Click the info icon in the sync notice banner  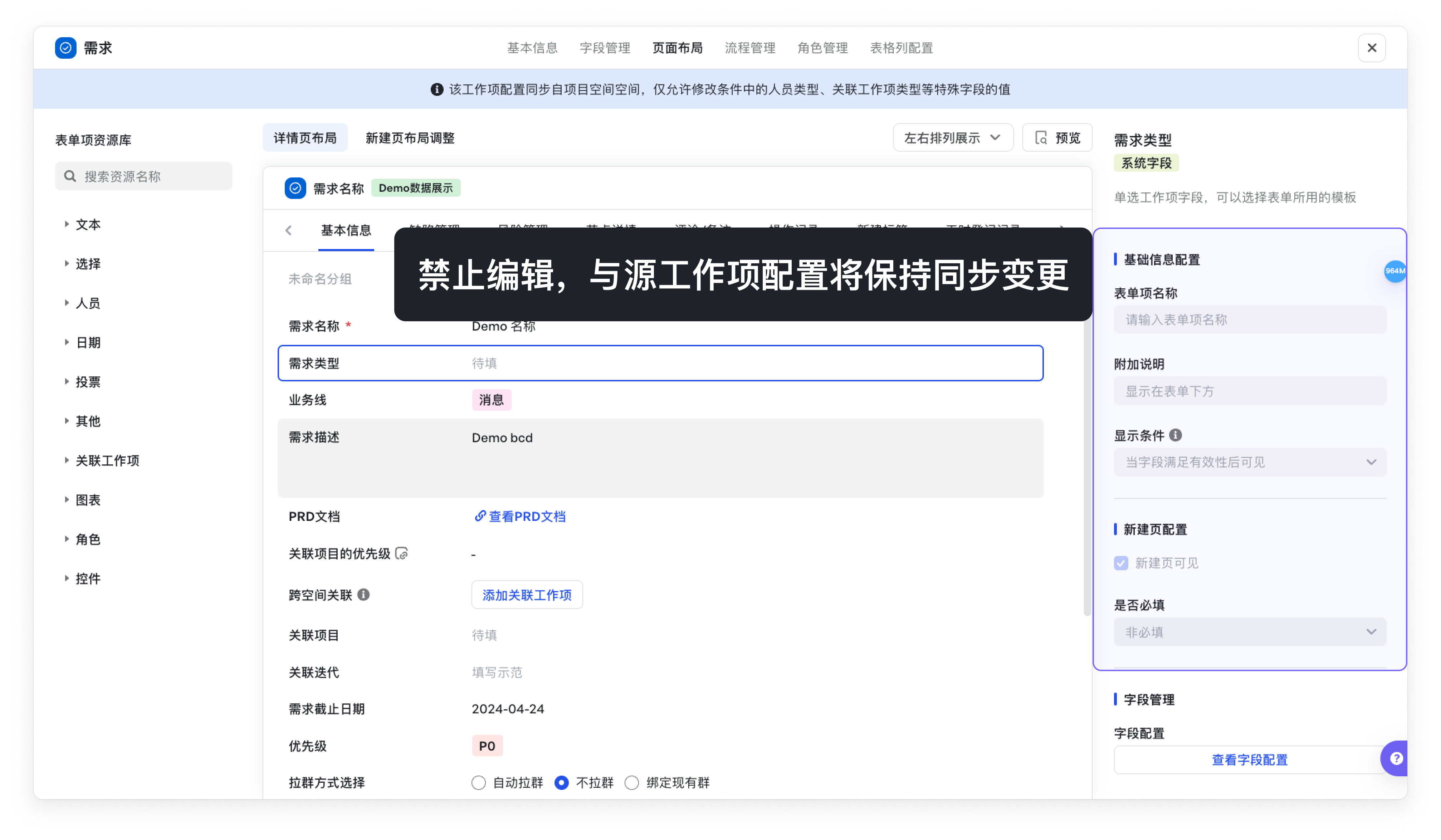(x=437, y=89)
